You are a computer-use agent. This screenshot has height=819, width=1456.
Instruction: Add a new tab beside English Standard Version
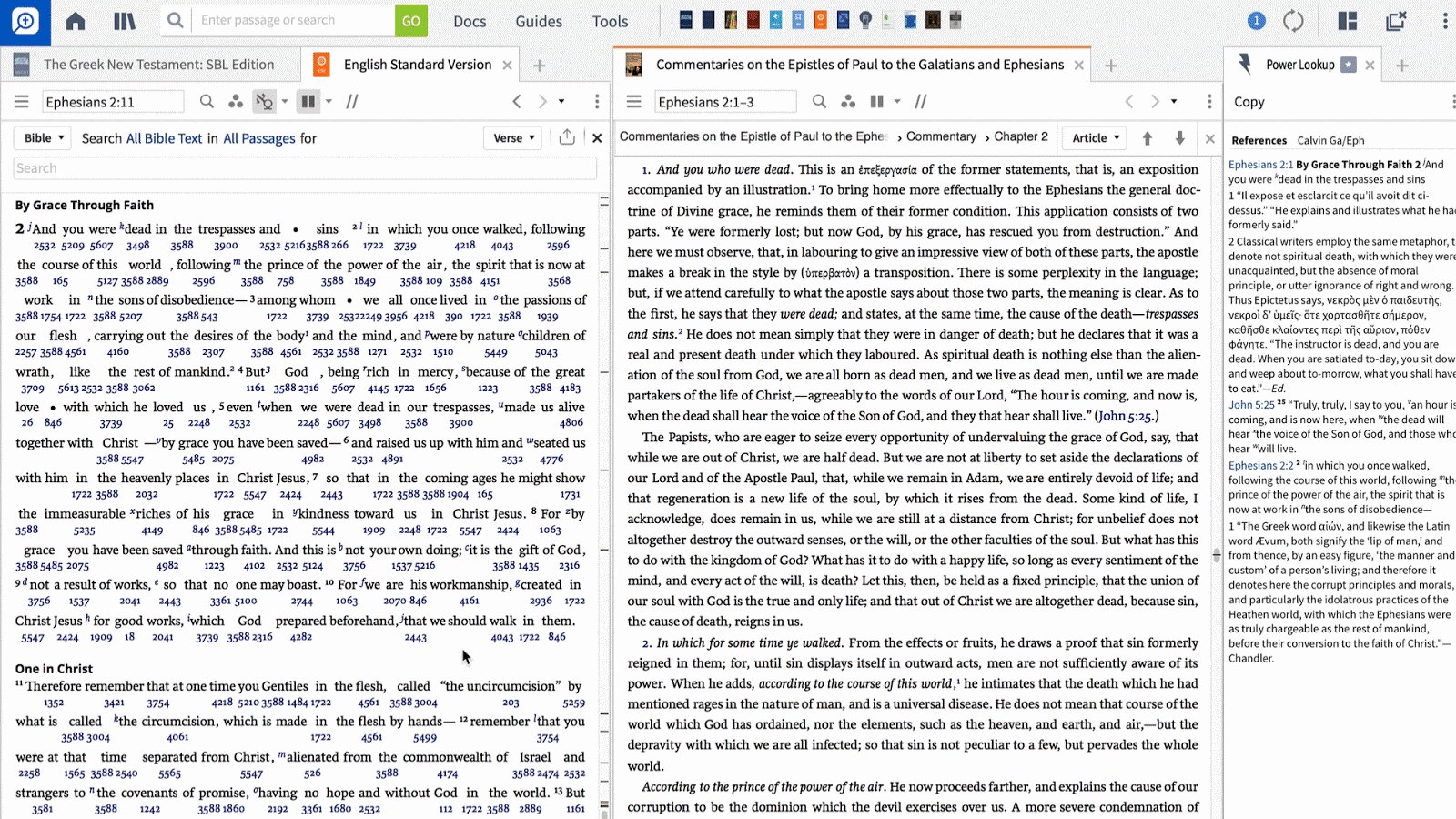point(540,66)
